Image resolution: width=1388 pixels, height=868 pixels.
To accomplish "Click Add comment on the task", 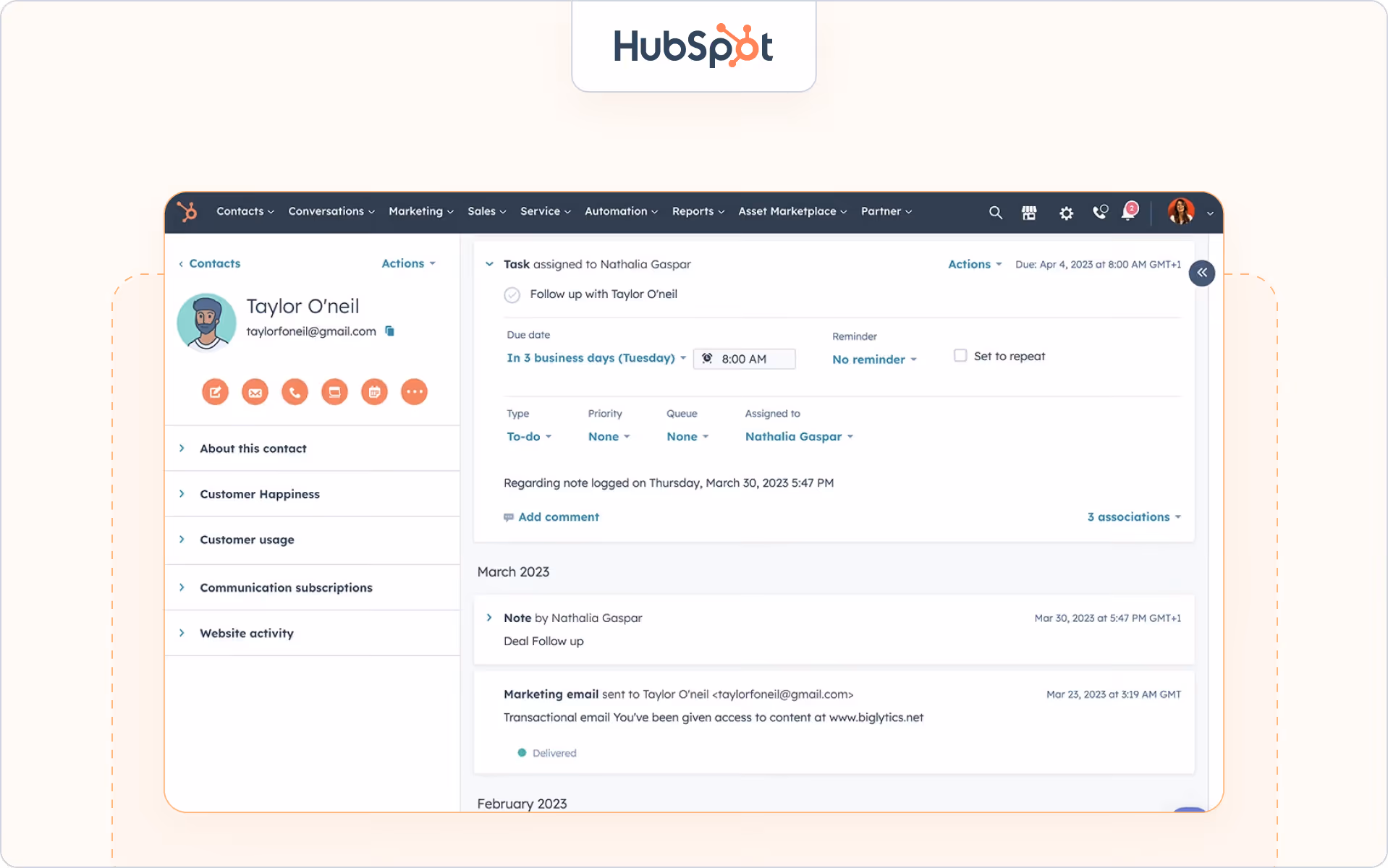I will pos(551,517).
